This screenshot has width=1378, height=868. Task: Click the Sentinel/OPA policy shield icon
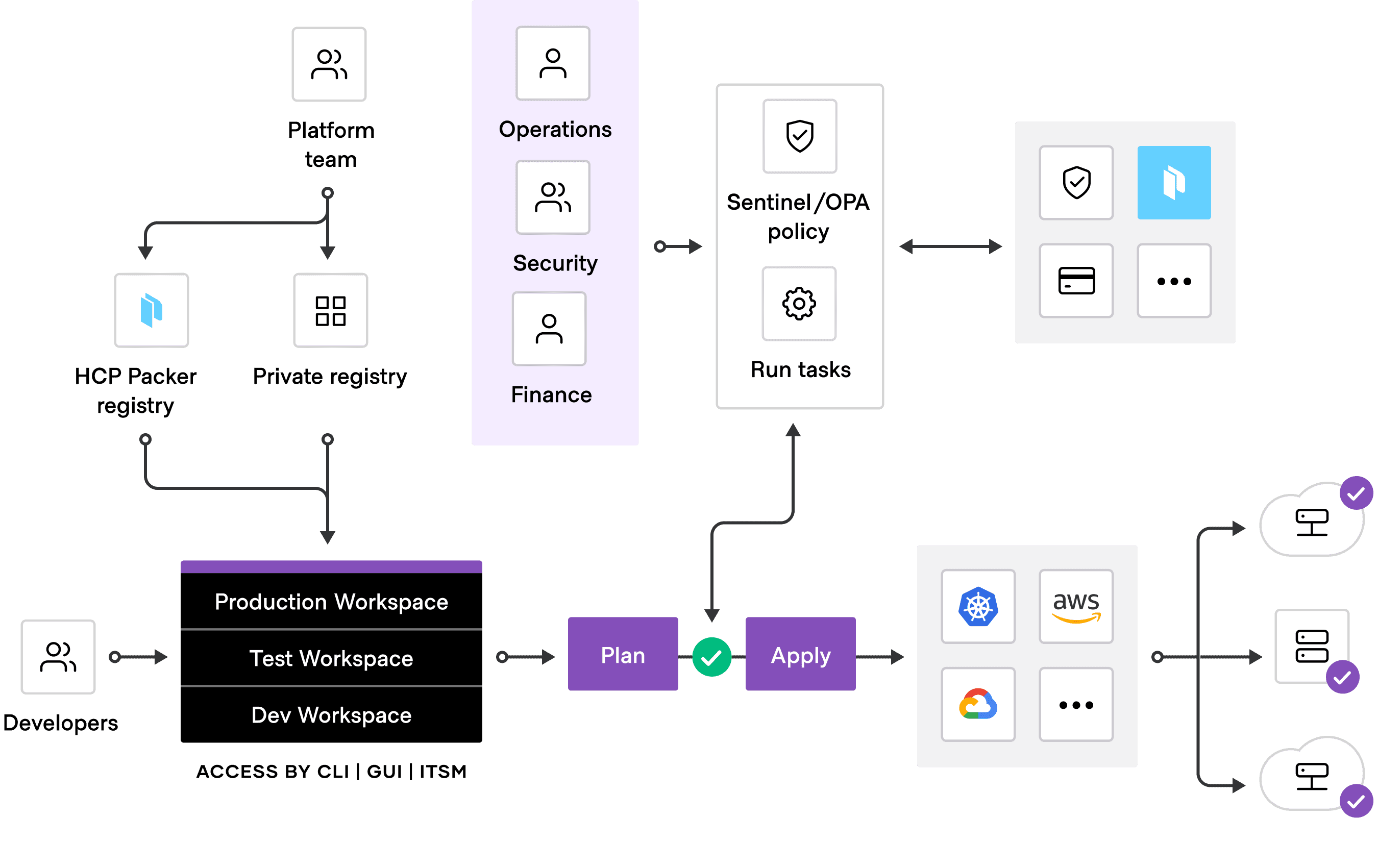pos(799,136)
